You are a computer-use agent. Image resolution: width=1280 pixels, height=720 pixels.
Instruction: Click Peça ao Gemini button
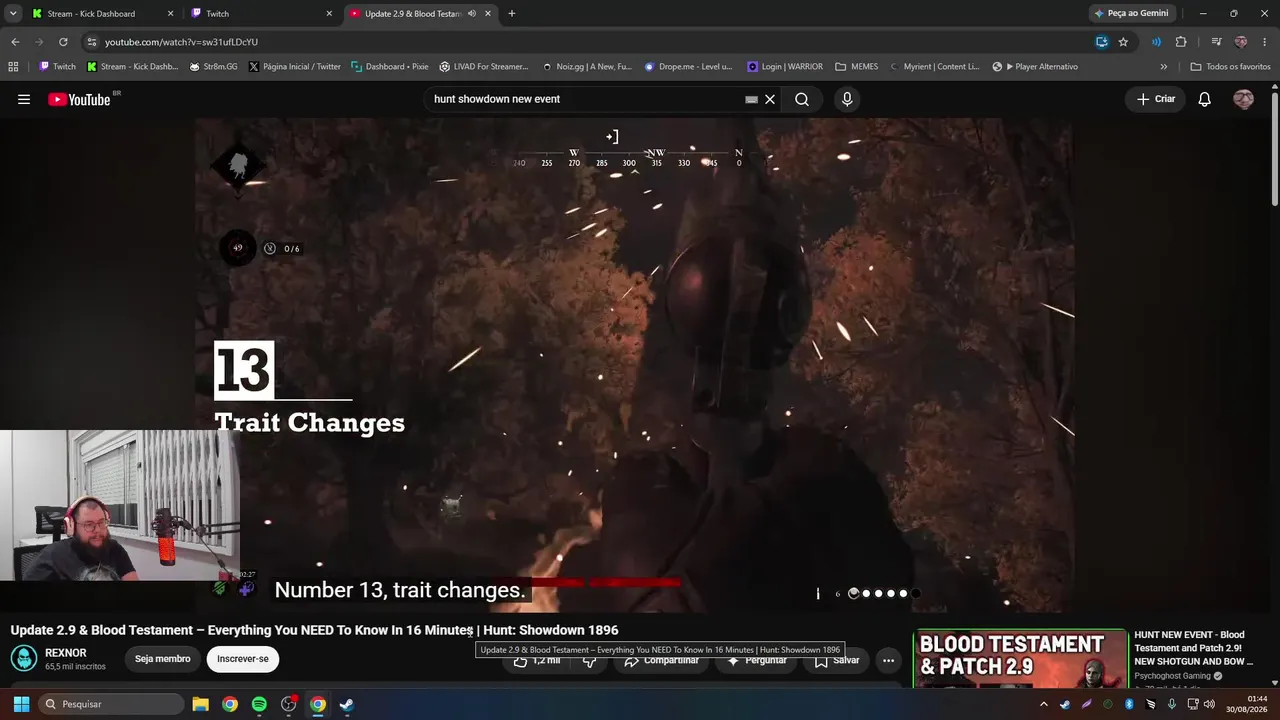click(1132, 13)
